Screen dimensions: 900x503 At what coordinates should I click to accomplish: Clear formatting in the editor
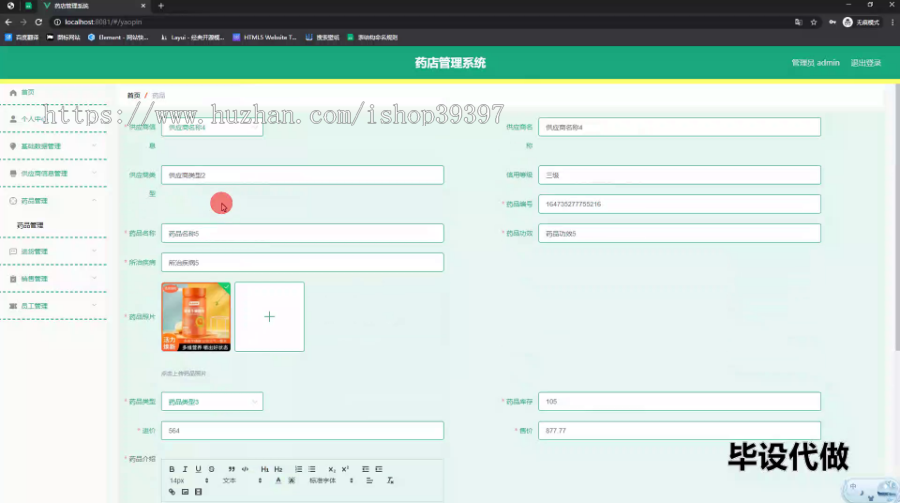(x=390, y=481)
